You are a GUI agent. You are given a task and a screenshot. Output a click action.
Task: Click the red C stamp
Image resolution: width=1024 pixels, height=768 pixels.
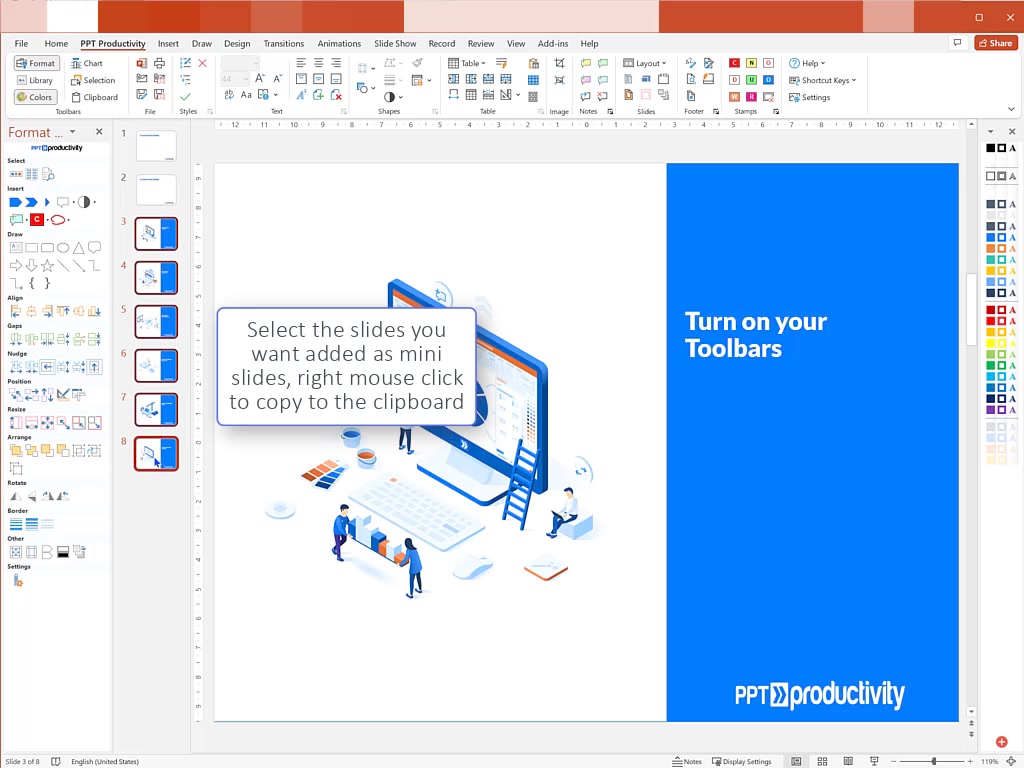[734, 63]
